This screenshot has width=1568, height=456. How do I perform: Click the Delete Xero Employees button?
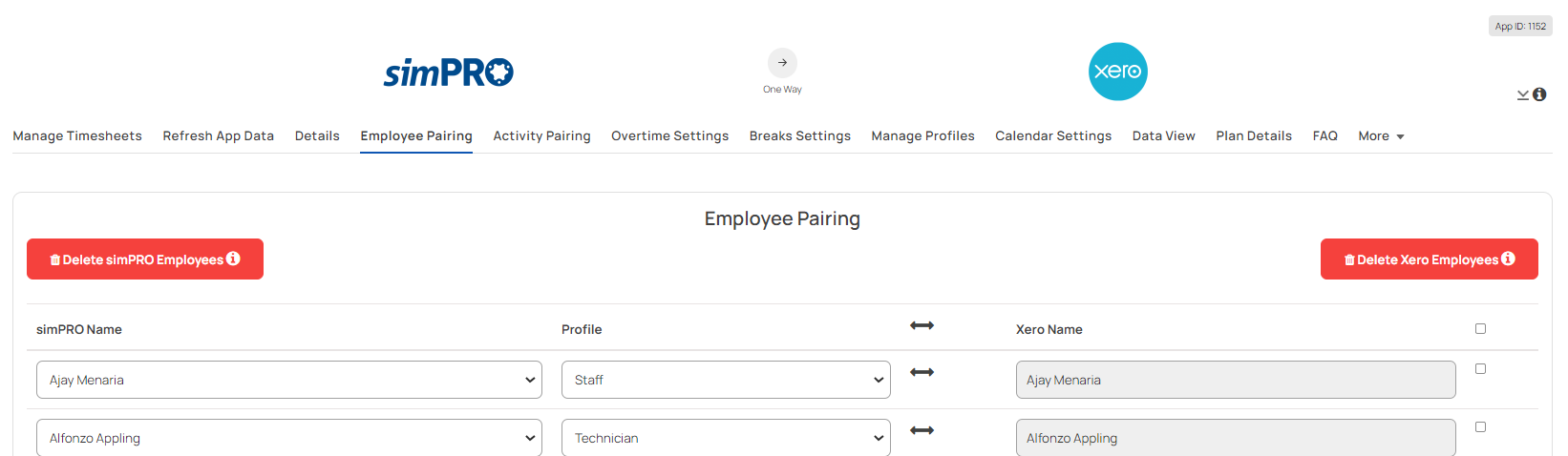[1430, 259]
